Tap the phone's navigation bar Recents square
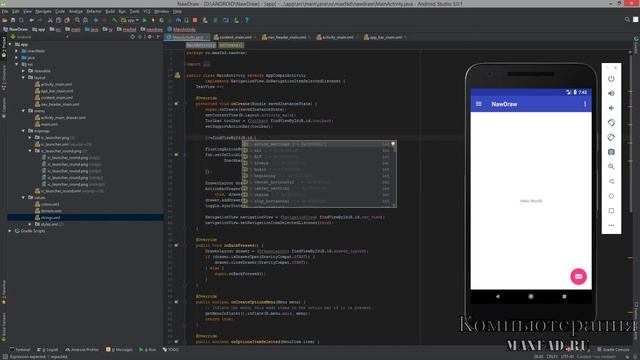Viewport: 640px width, 360px height. pos(564,296)
